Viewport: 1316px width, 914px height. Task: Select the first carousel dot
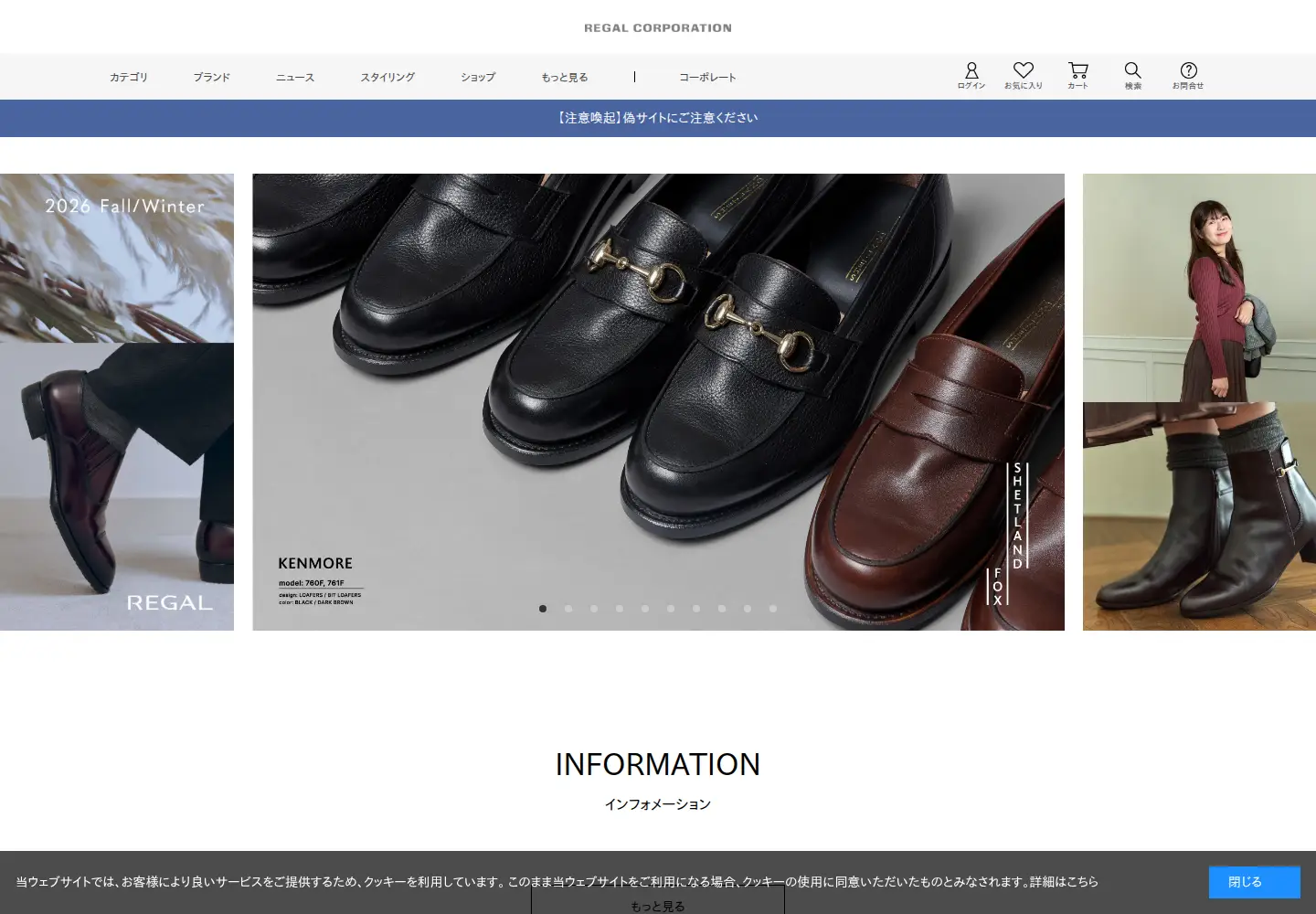coord(543,609)
